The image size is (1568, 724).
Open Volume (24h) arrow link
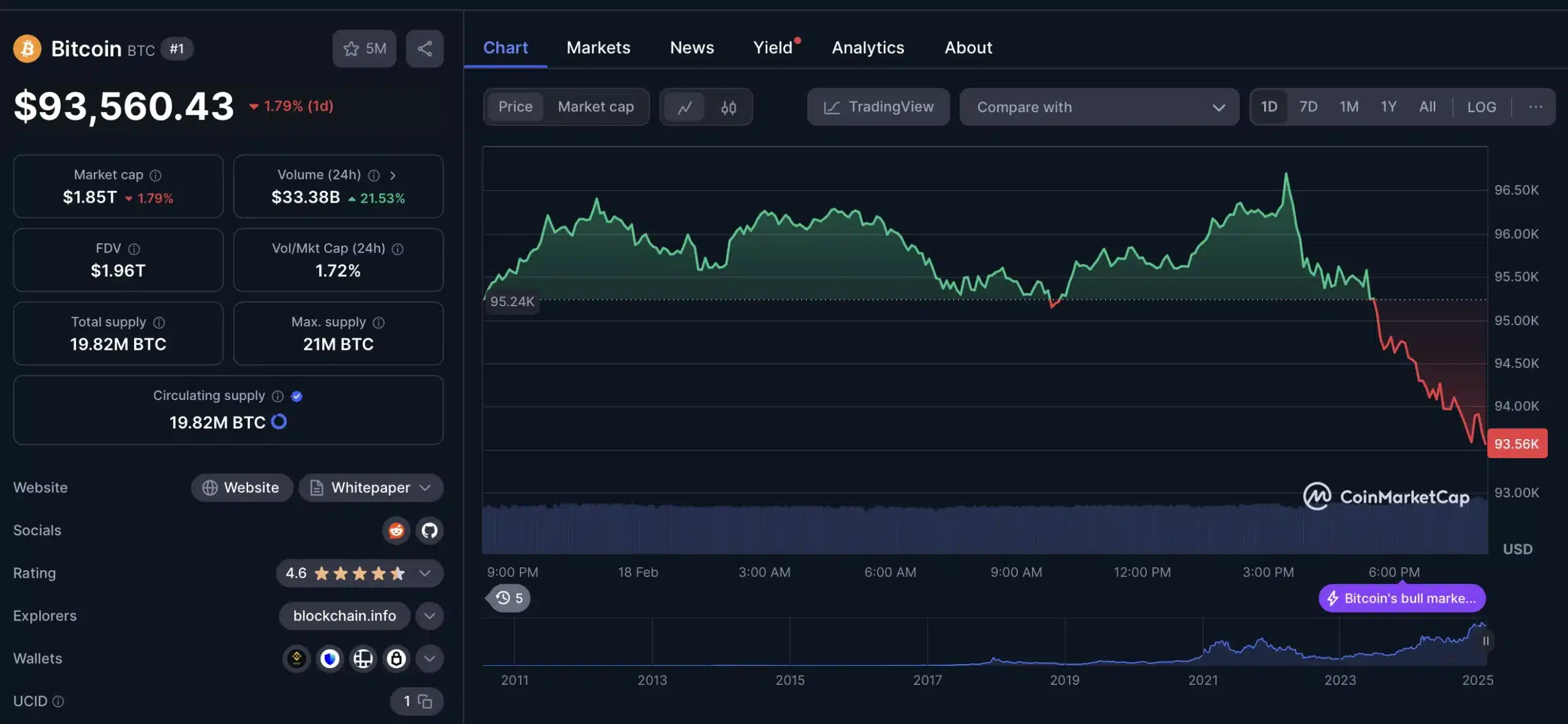pos(393,175)
